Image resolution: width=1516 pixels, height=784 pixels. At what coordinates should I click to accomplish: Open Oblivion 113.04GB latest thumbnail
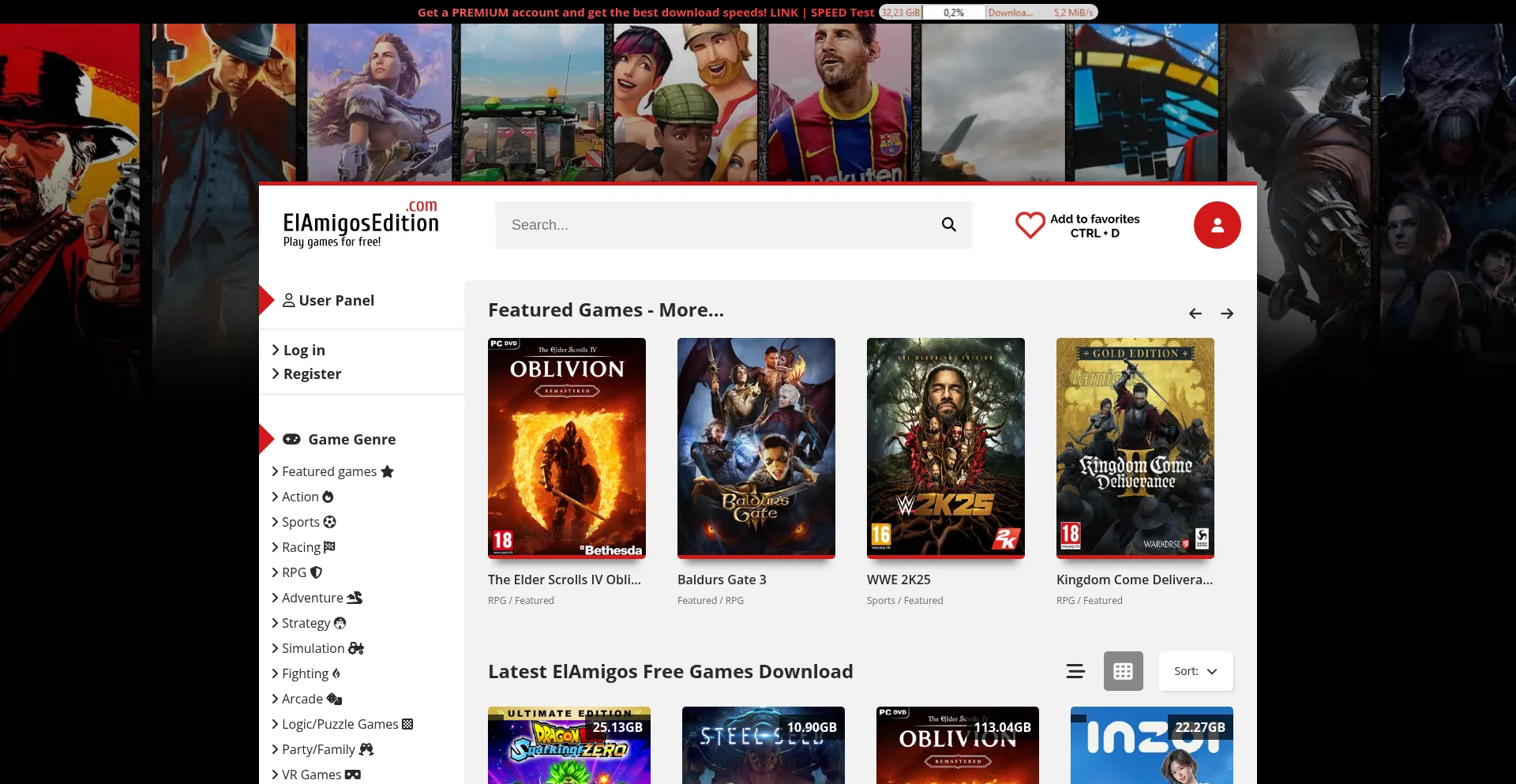pyautogui.click(x=958, y=745)
